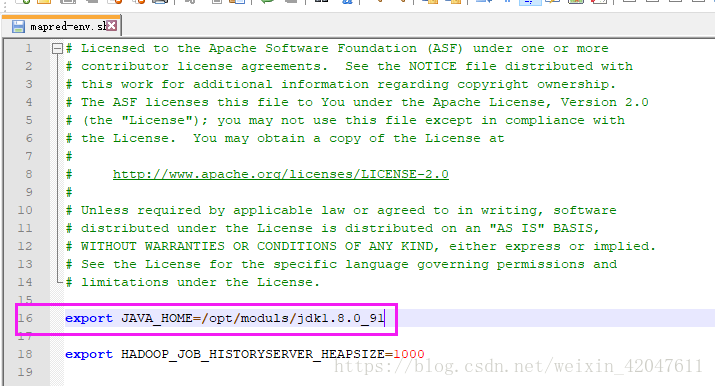The height and width of the screenshot is (386, 715).
Task: Click line number 10 in the margin
Action: coord(25,210)
